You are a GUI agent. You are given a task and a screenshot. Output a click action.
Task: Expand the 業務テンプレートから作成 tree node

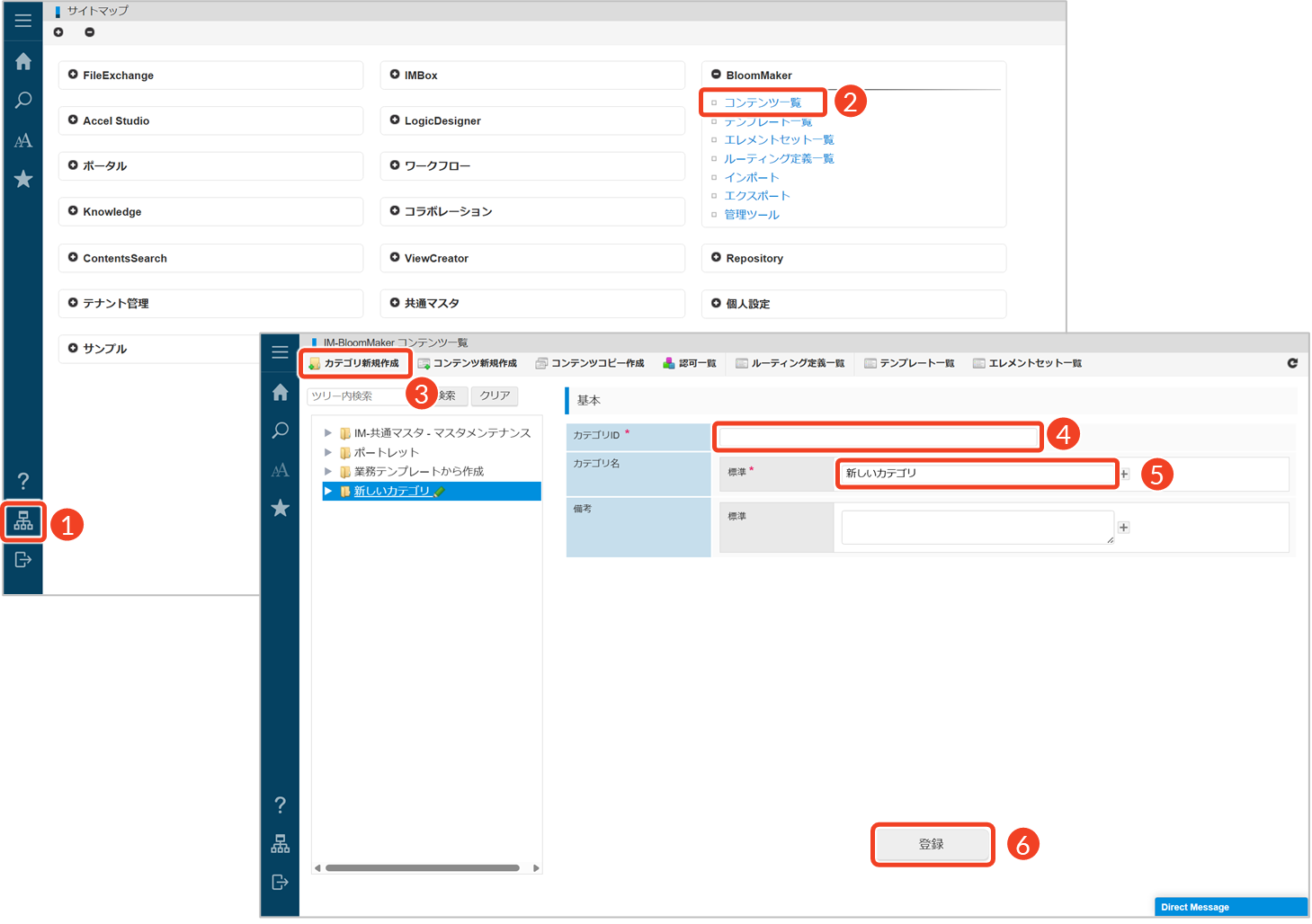click(328, 471)
